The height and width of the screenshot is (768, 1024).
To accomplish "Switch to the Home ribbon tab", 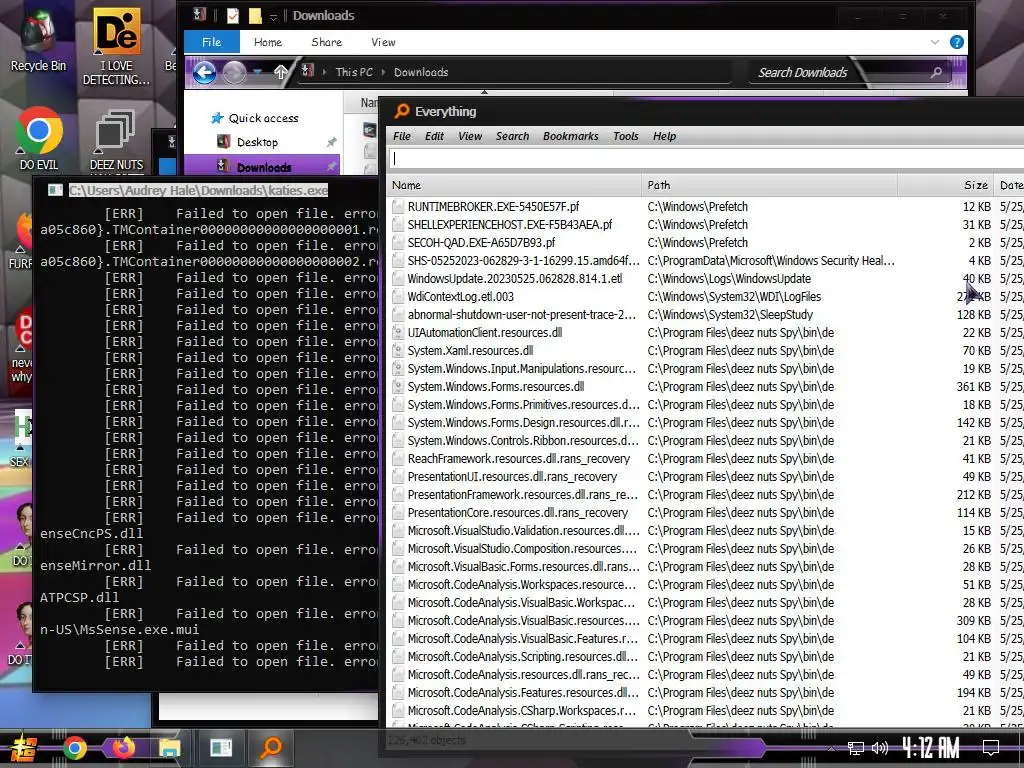I will pyautogui.click(x=268, y=42).
